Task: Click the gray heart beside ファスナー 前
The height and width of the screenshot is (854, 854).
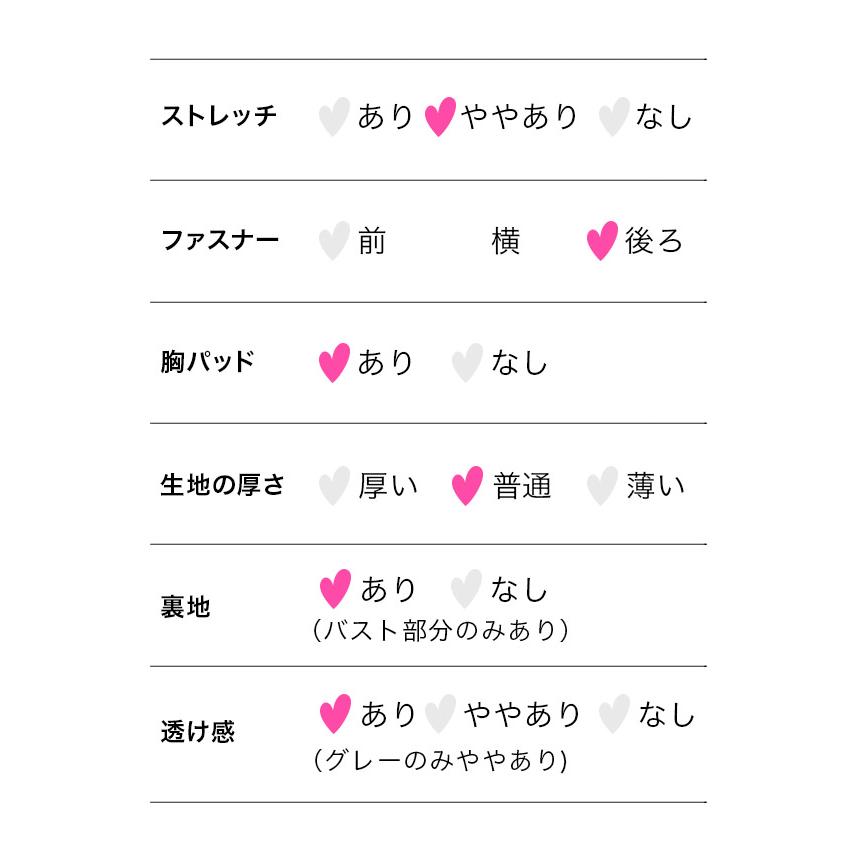Action: (x=333, y=241)
